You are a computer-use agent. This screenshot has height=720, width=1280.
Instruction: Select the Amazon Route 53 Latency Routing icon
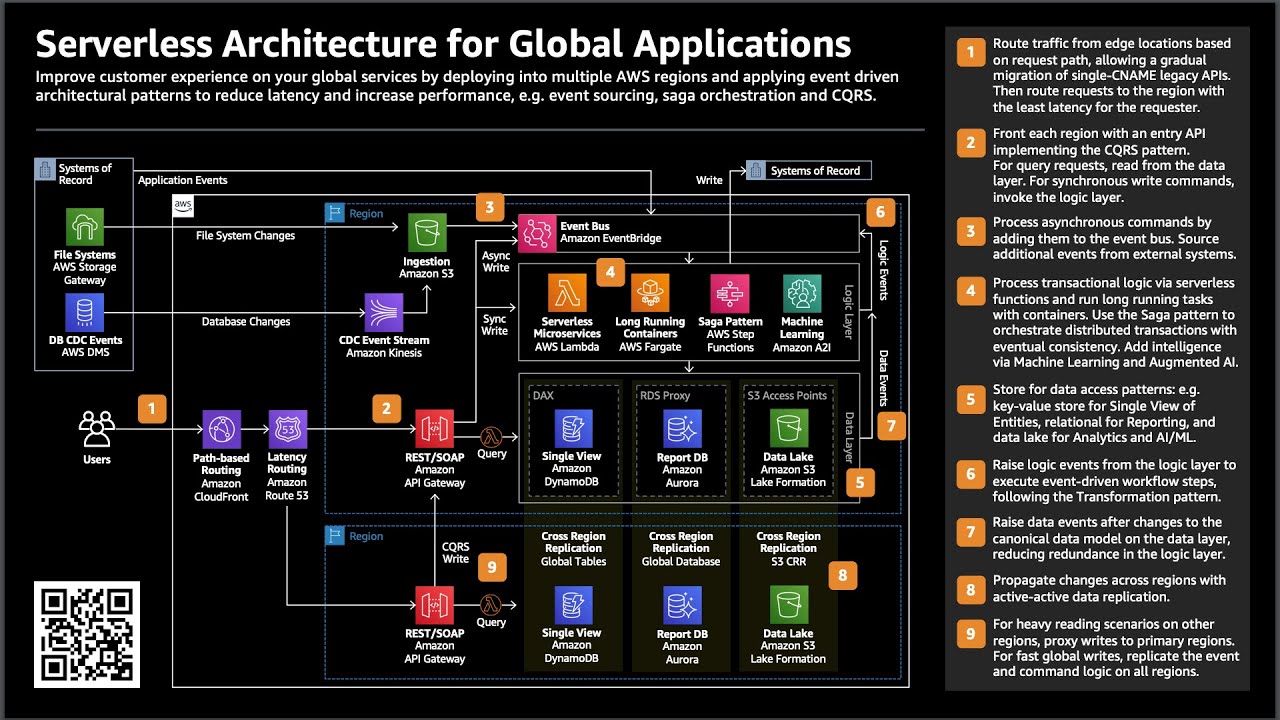point(287,430)
